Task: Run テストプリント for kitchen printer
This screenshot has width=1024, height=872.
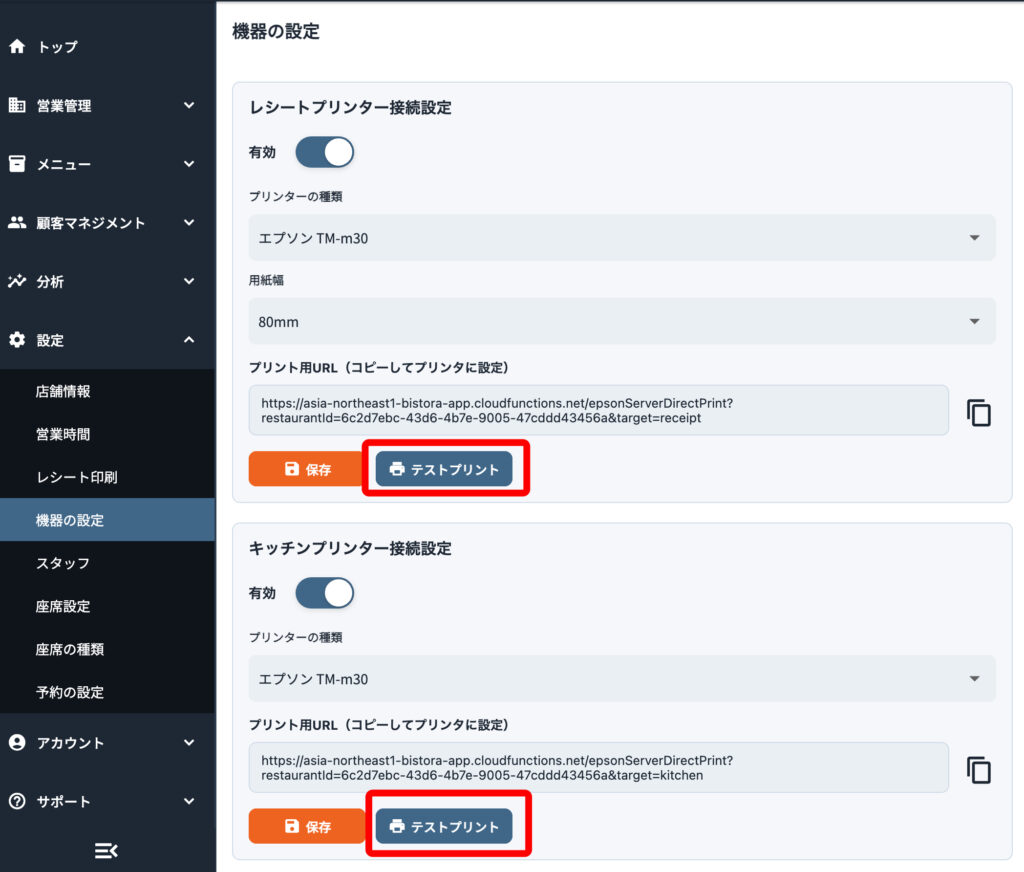Action: click(x=444, y=827)
